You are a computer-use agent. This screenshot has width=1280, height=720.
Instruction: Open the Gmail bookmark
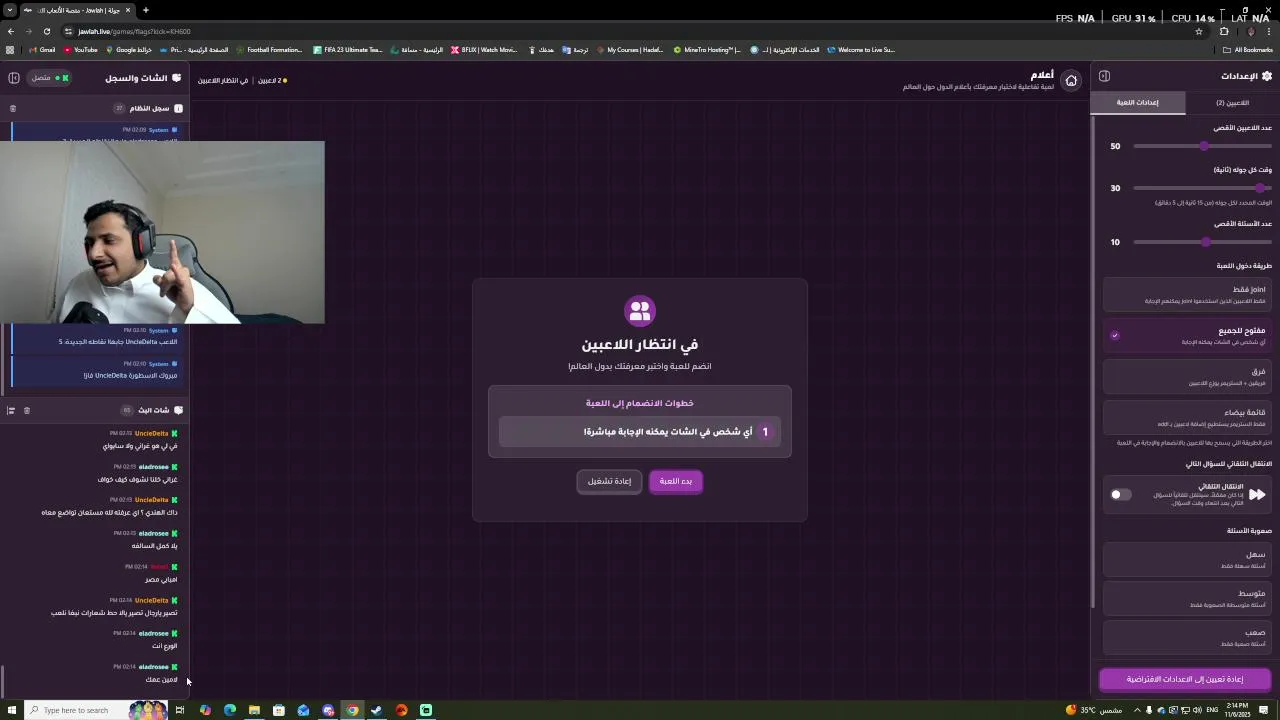(x=42, y=49)
